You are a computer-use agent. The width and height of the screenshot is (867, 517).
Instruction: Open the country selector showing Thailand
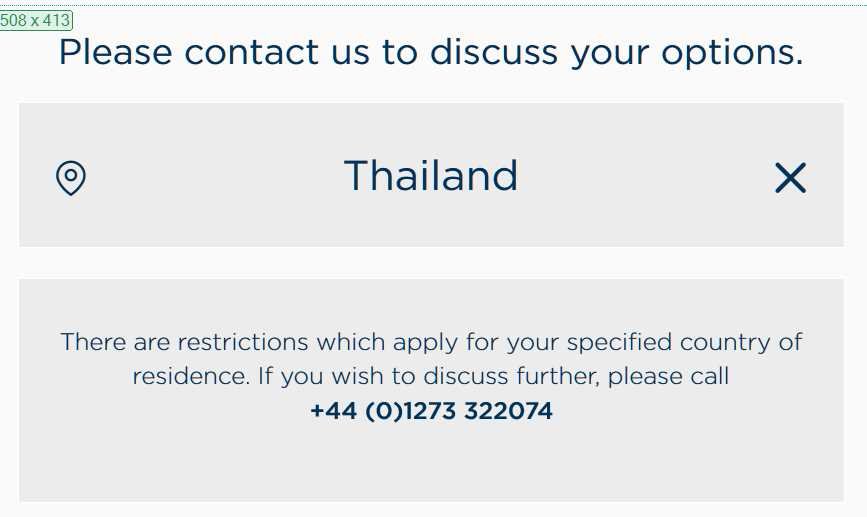431,175
